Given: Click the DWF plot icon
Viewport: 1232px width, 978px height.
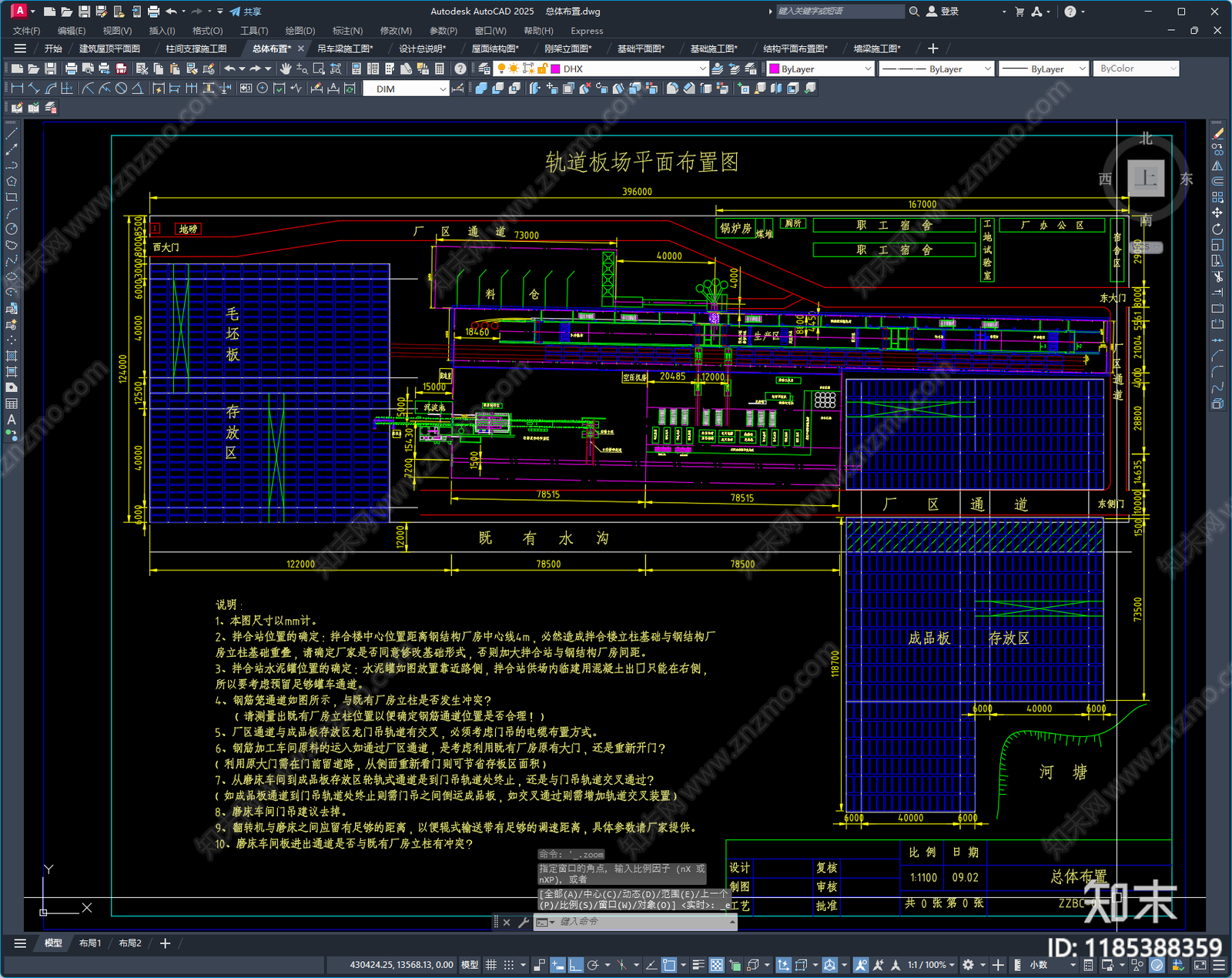Looking at the screenshot, I should pyautogui.click(x=121, y=69).
